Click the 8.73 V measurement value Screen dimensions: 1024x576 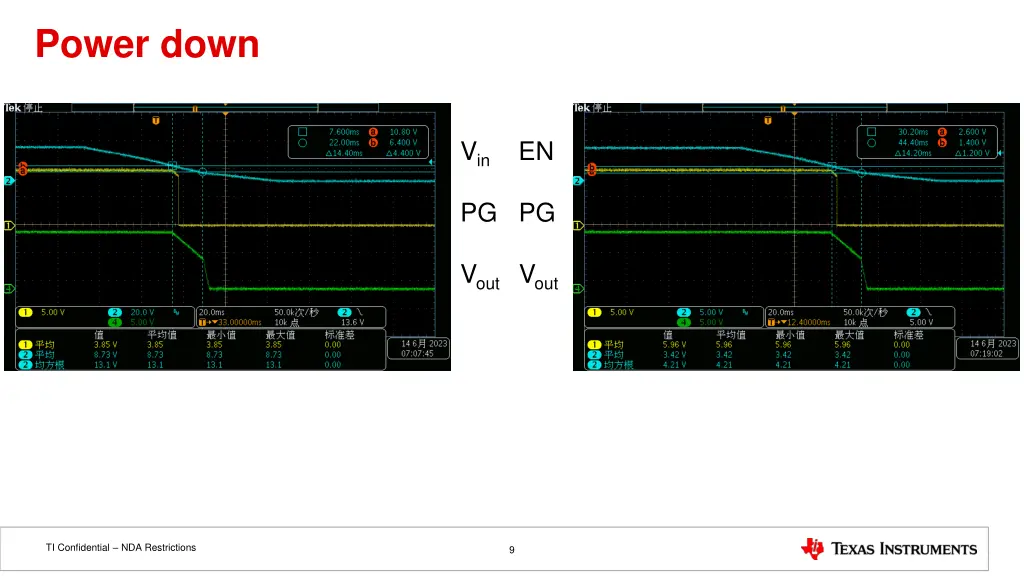click(x=106, y=355)
